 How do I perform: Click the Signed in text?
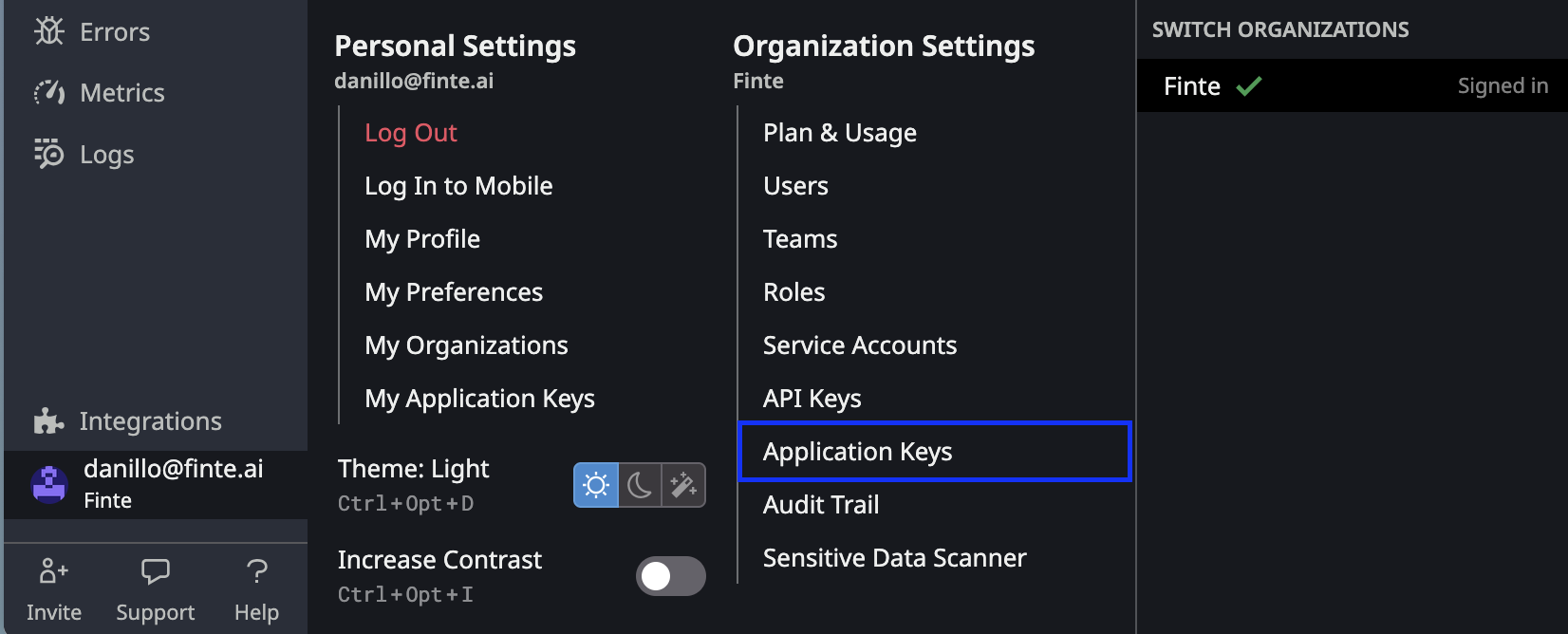pyautogui.click(x=1503, y=86)
